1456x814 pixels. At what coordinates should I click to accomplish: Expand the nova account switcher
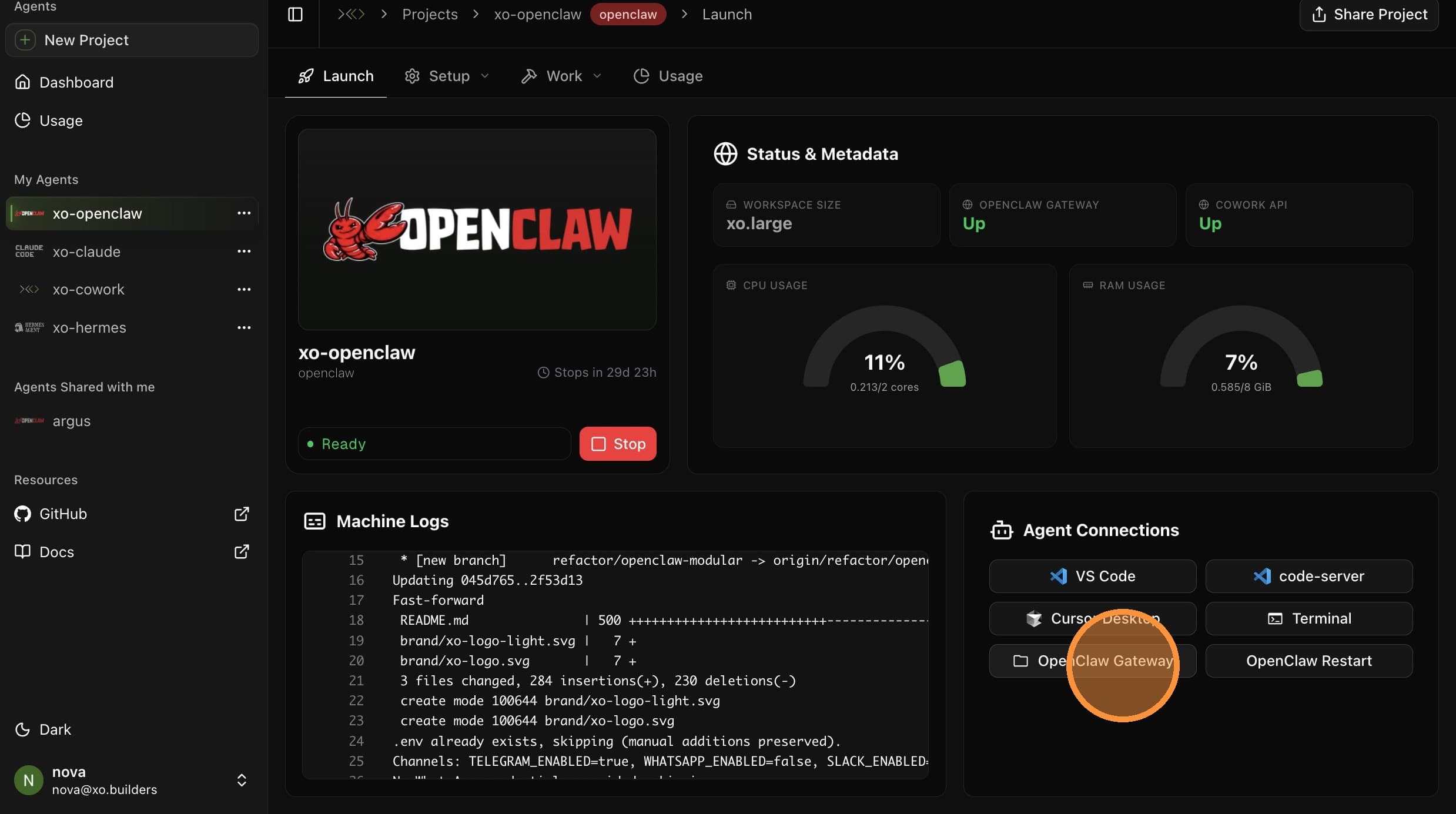242,780
